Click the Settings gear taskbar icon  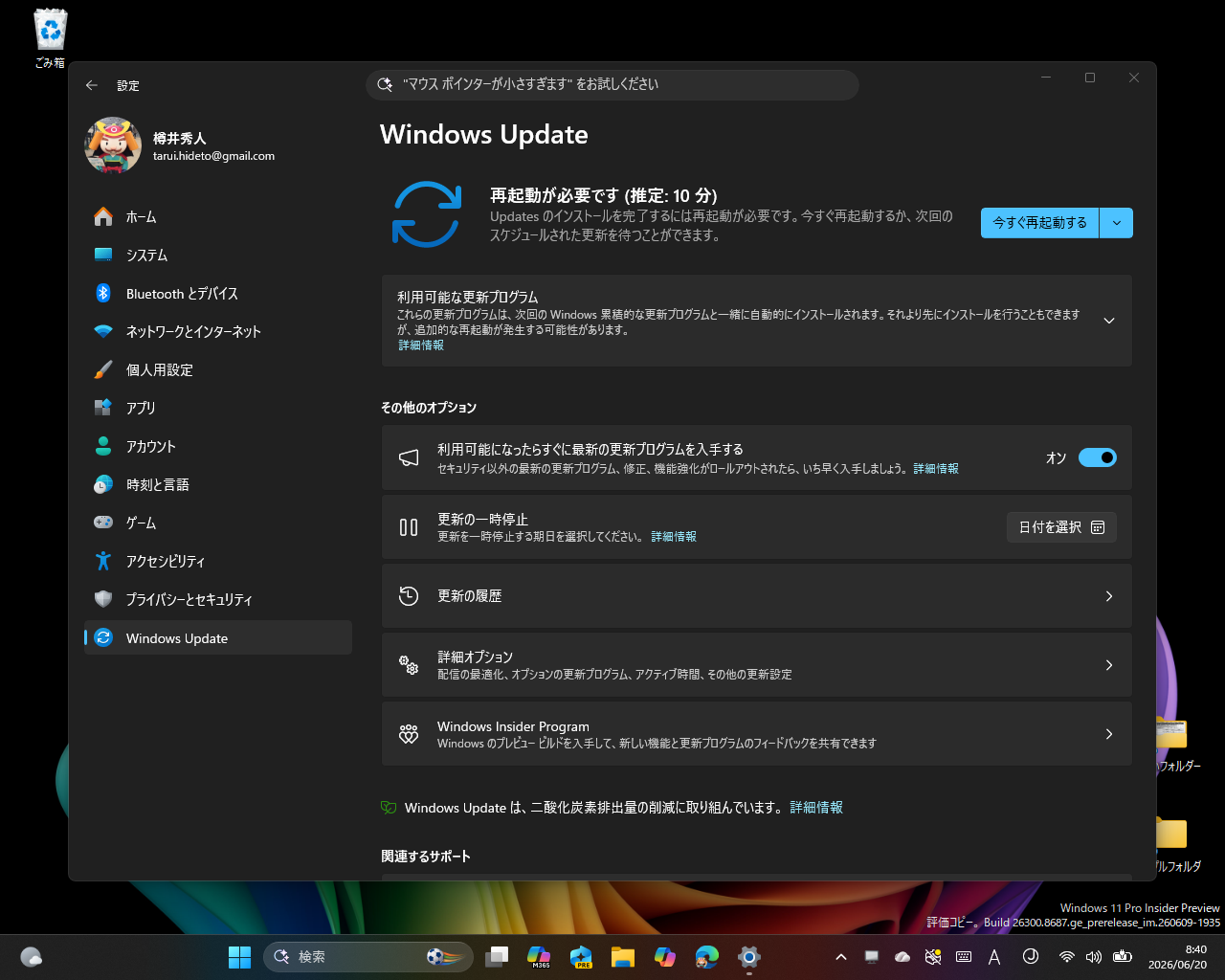point(749,957)
